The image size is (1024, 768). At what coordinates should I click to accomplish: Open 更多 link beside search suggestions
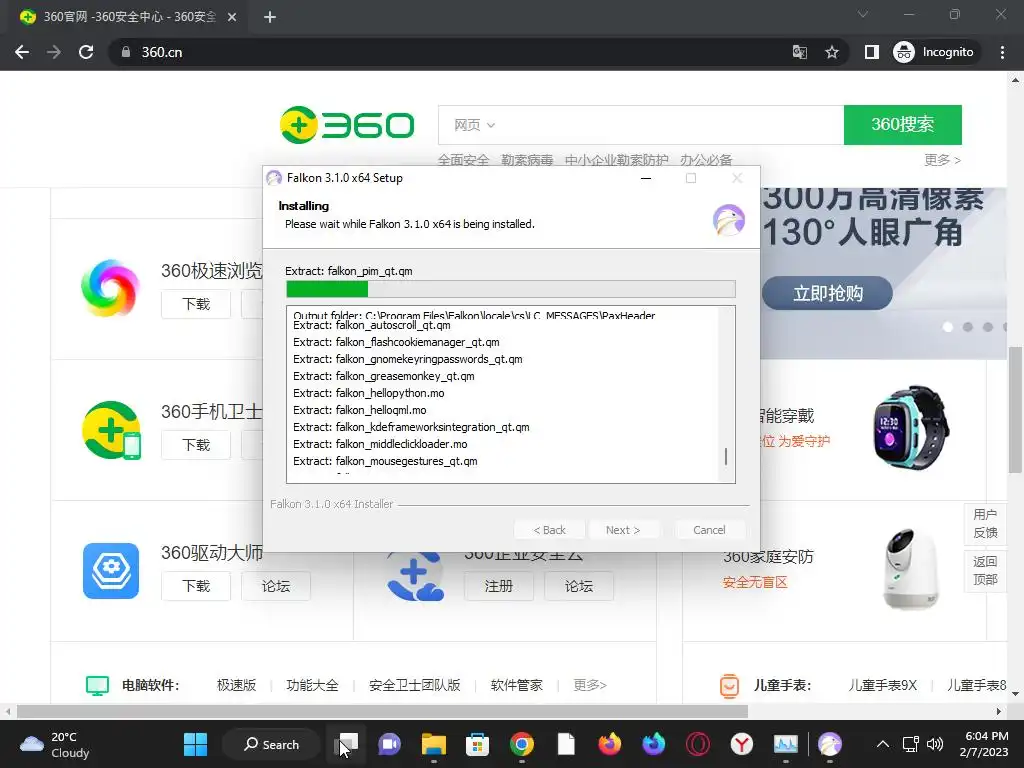(x=942, y=159)
